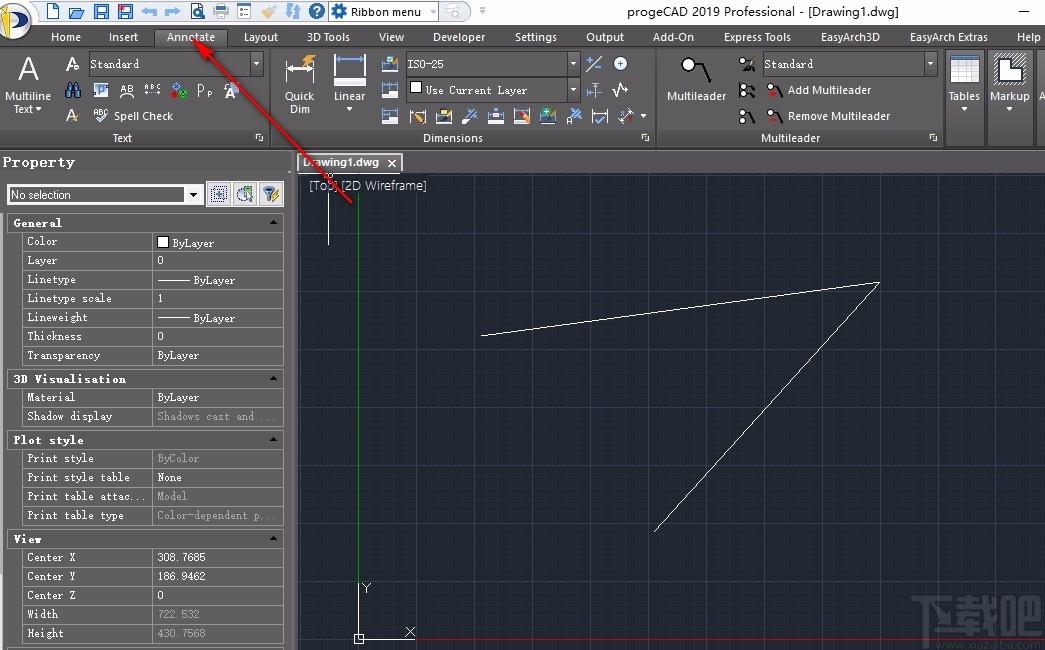Click Remove Multileader

click(828, 116)
